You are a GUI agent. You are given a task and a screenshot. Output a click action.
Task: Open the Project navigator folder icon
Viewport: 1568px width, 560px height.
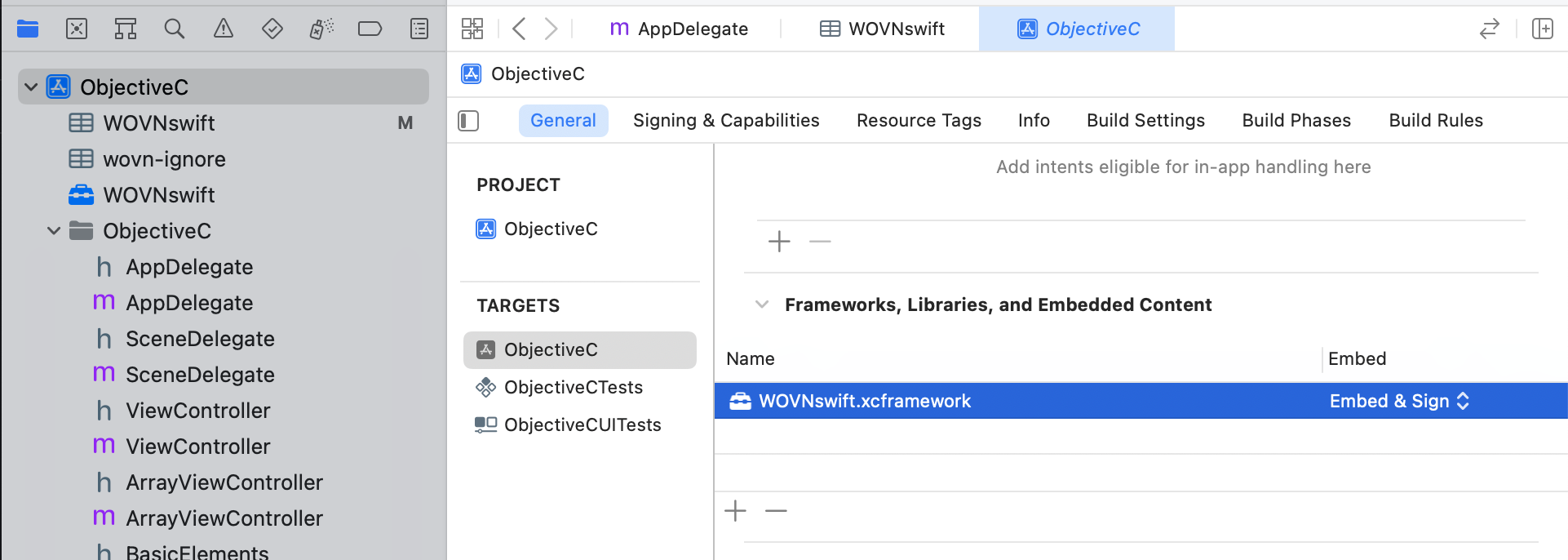pyautogui.click(x=28, y=29)
